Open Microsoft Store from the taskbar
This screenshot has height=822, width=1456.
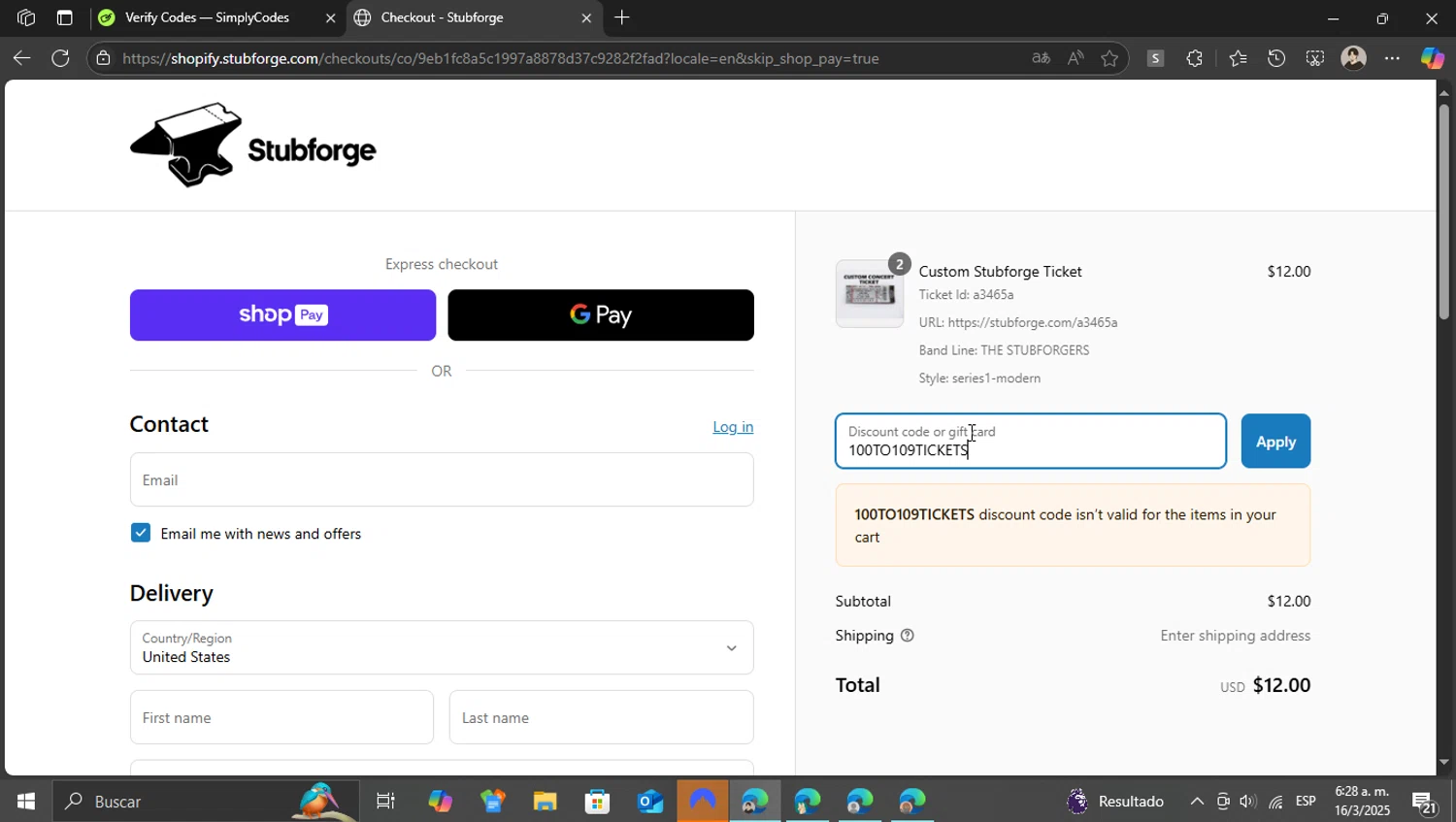pos(597,802)
